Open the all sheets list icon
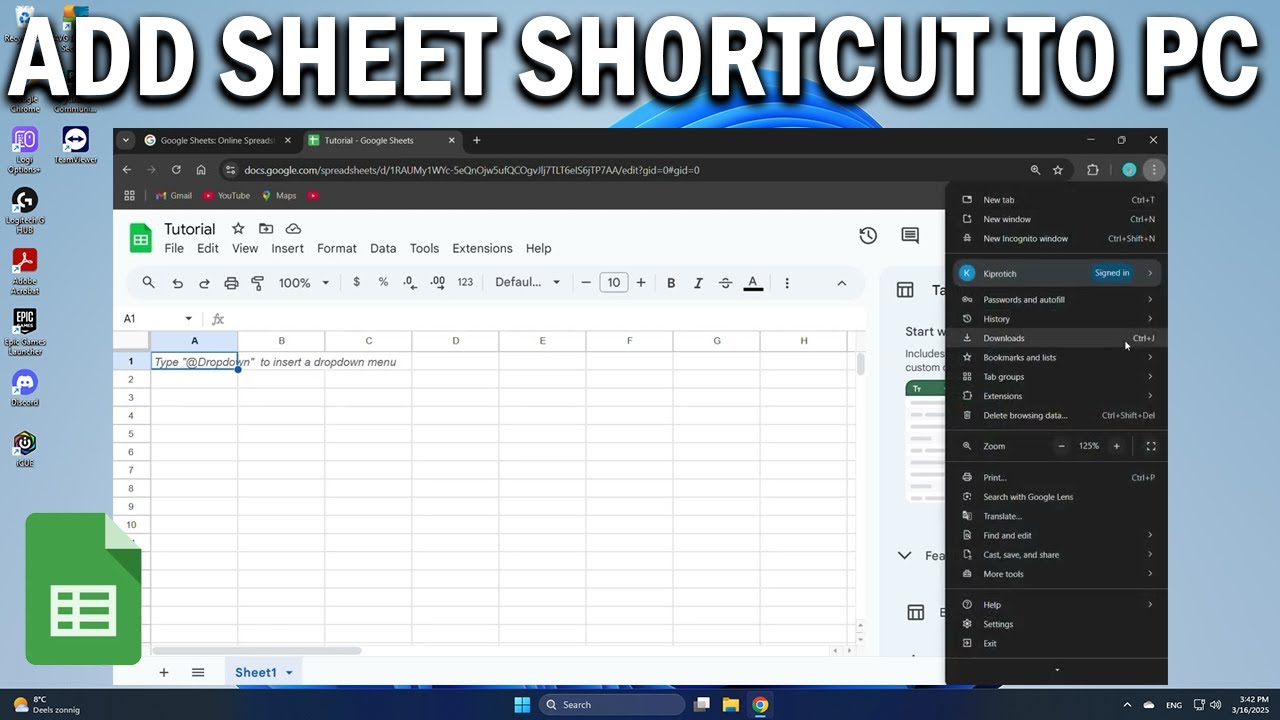 pos(198,672)
